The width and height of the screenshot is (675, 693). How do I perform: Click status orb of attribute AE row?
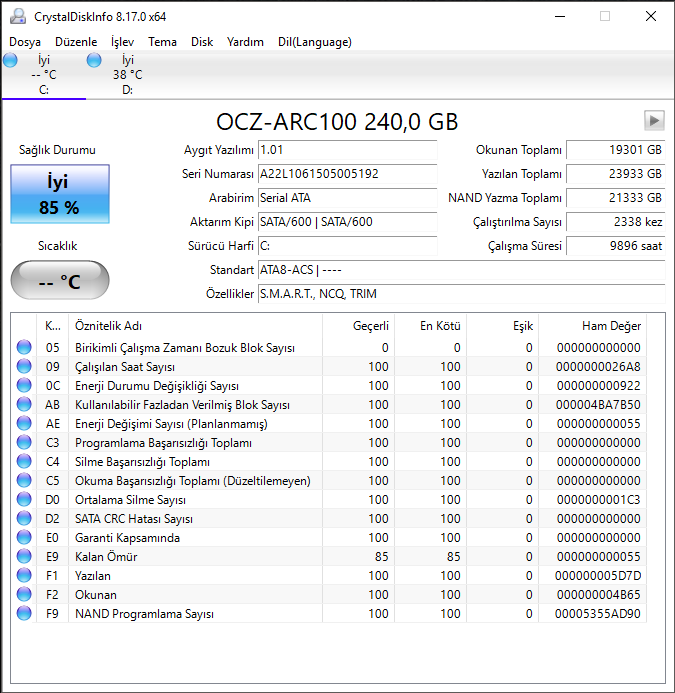point(24,423)
